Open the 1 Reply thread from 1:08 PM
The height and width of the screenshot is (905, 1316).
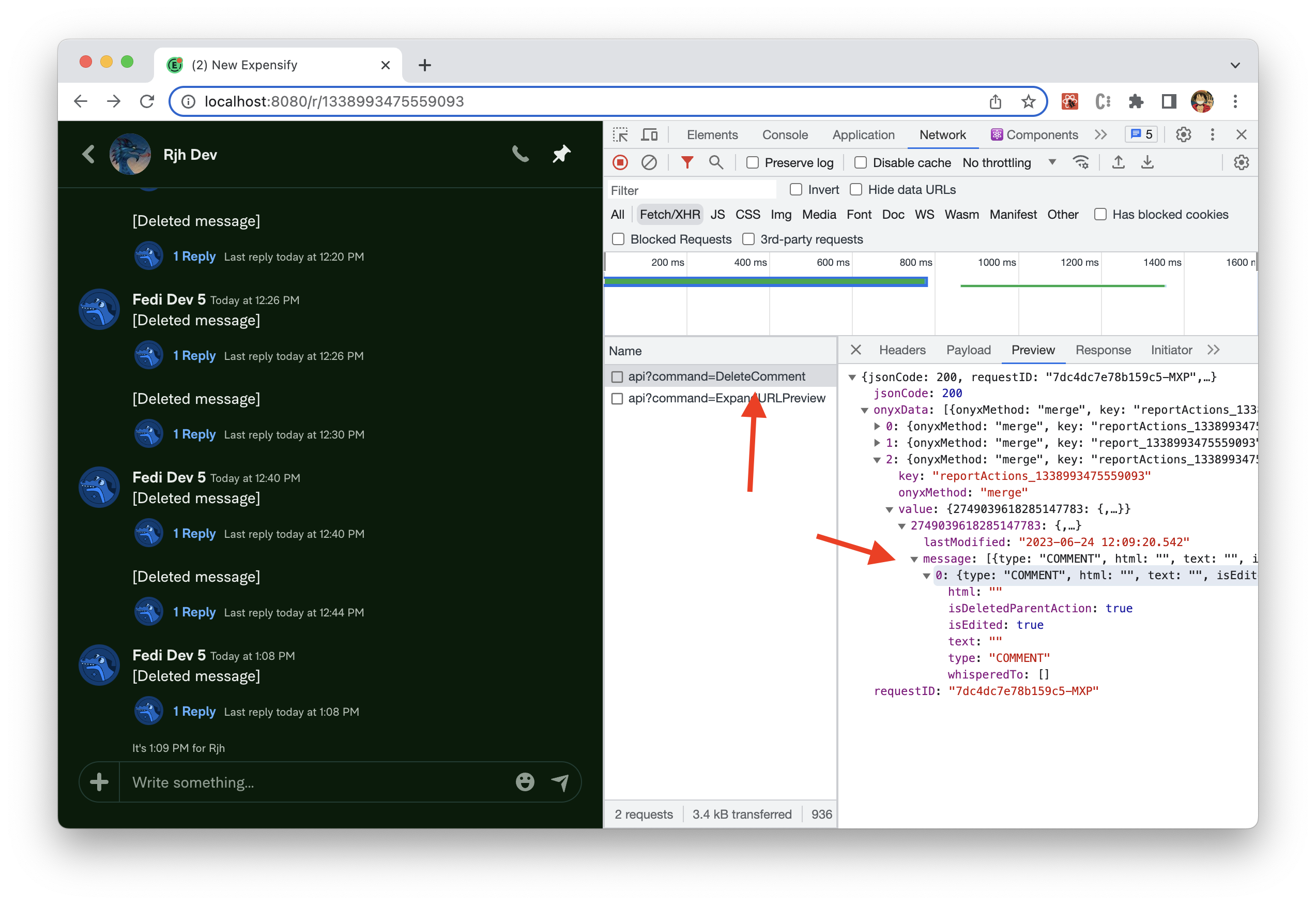195,711
